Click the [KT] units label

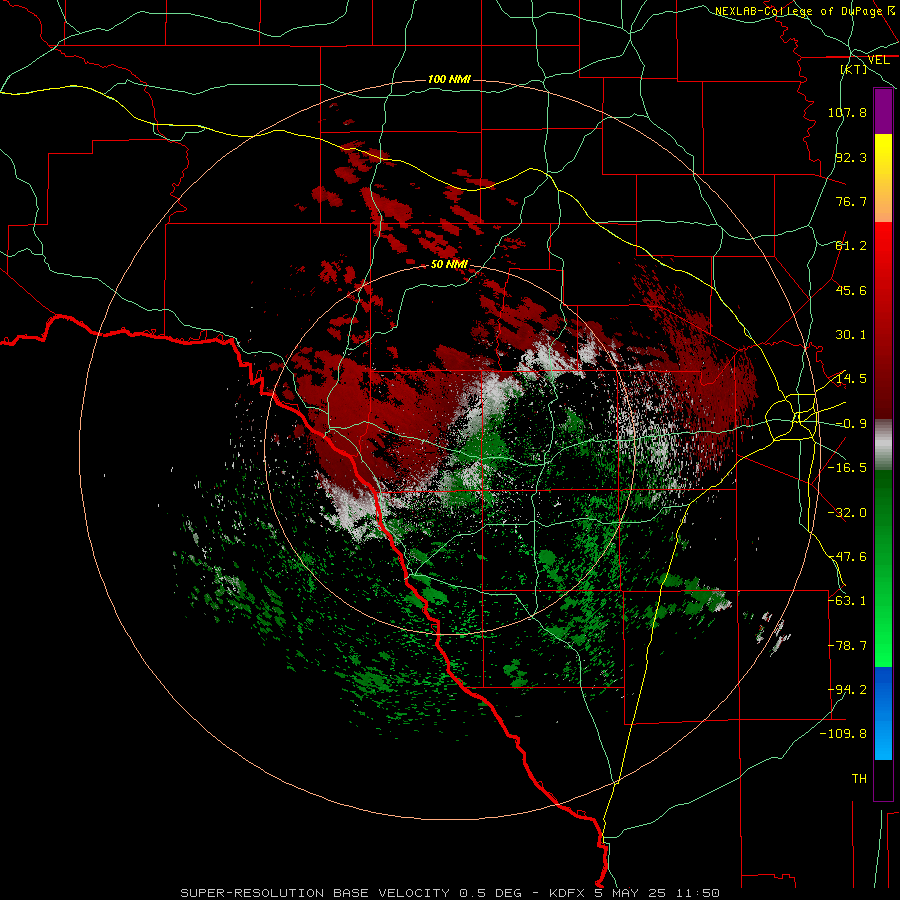tap(854, 69)
